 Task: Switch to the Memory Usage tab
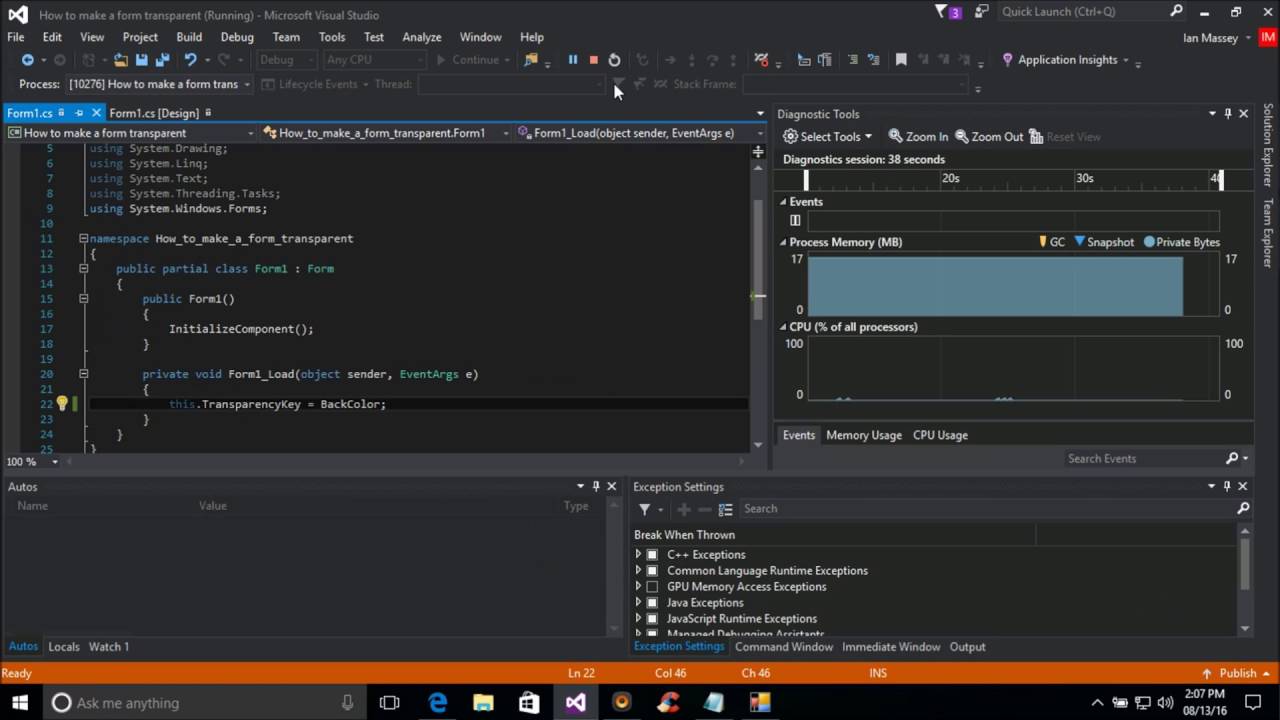pos(864,435)
